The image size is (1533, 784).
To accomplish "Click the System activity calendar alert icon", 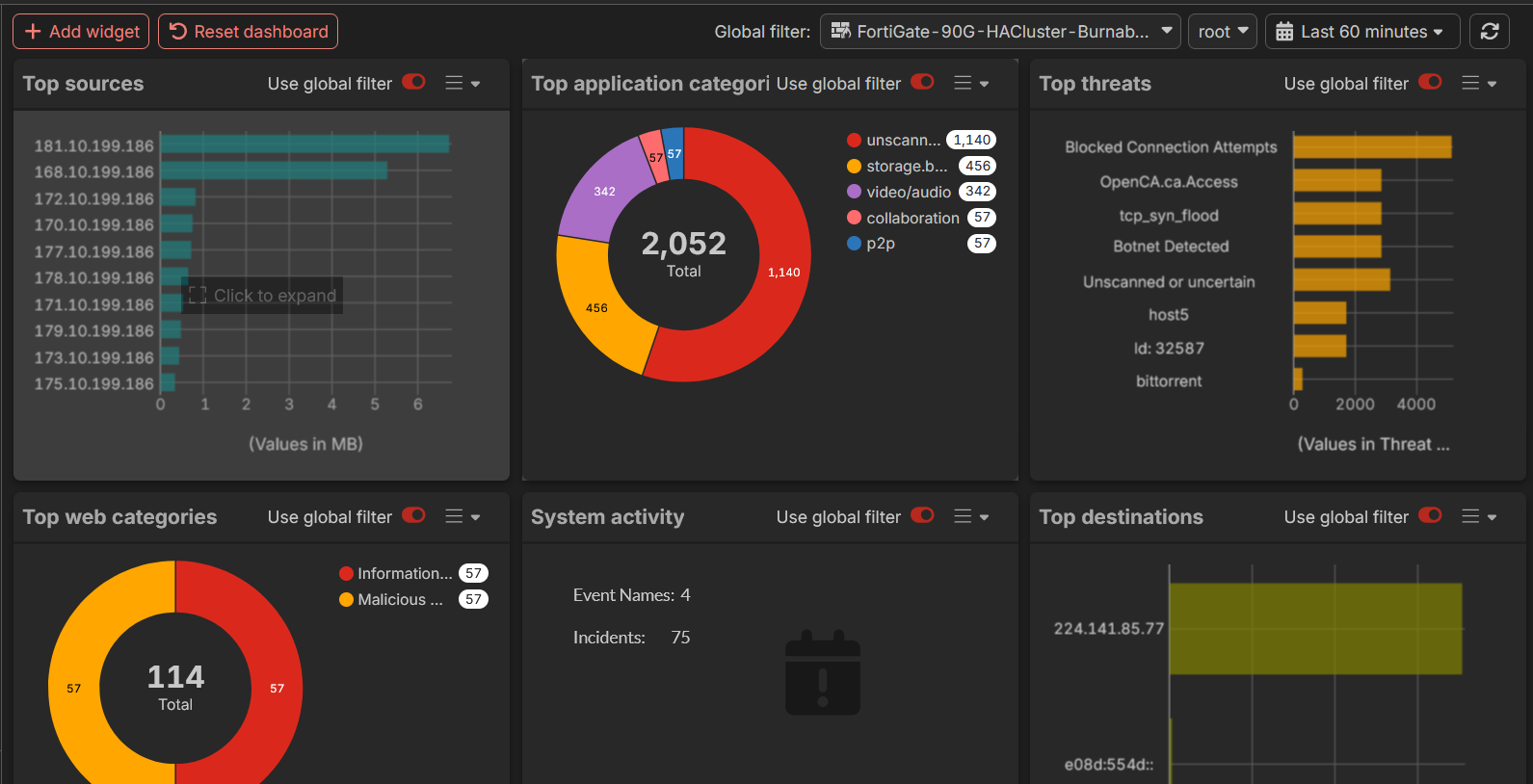I will (823, 672).
